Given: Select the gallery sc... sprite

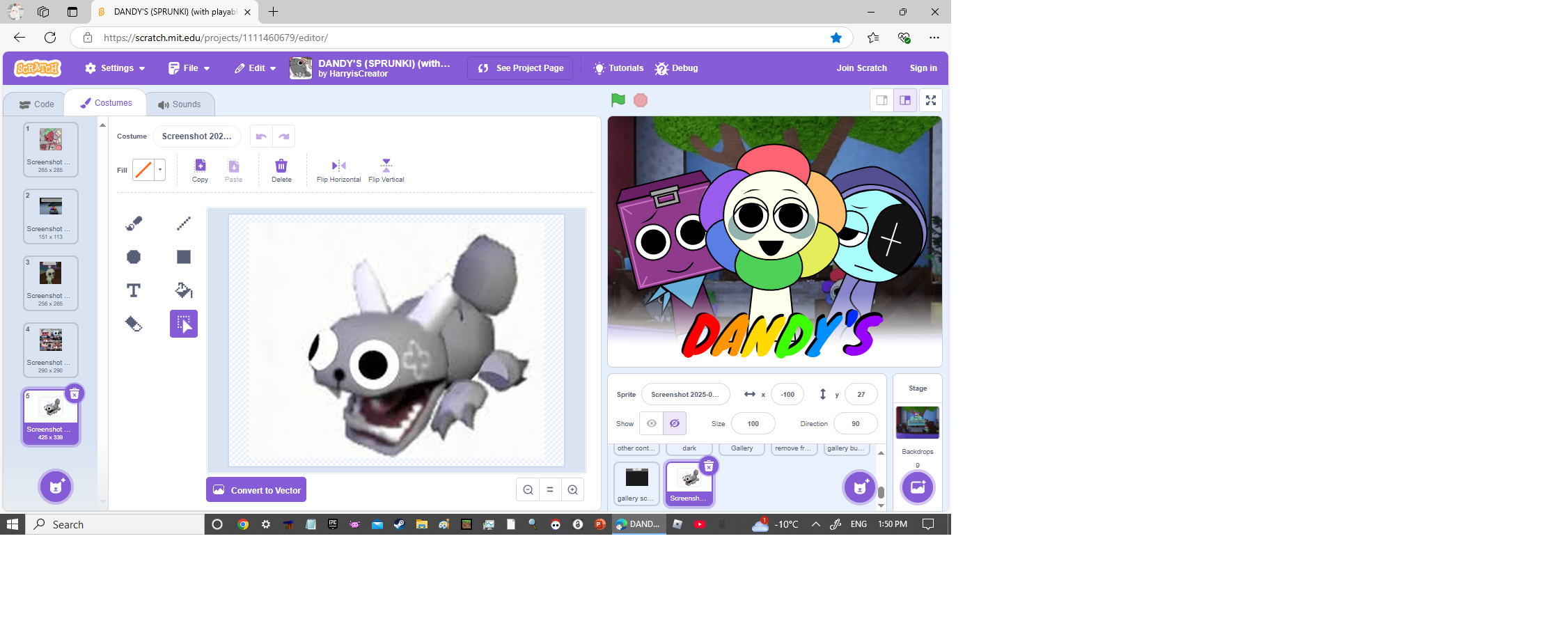Looking at the screenshot, I should (636, 483).
